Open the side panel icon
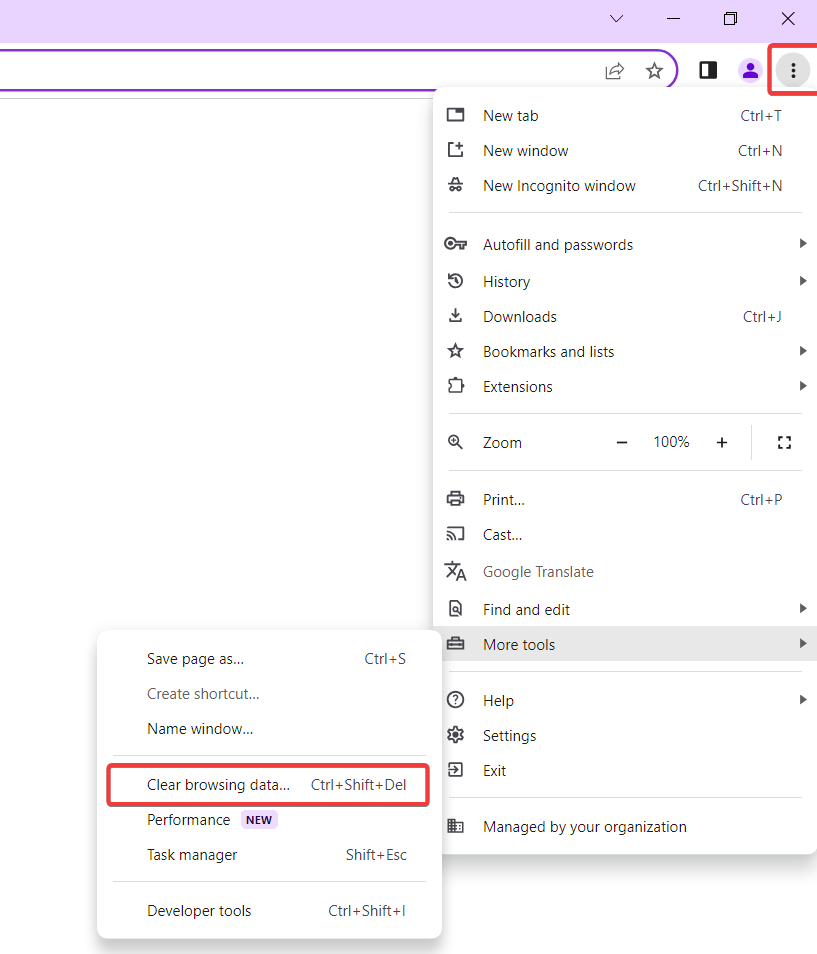The image size is (817, 954). [707, 71]
